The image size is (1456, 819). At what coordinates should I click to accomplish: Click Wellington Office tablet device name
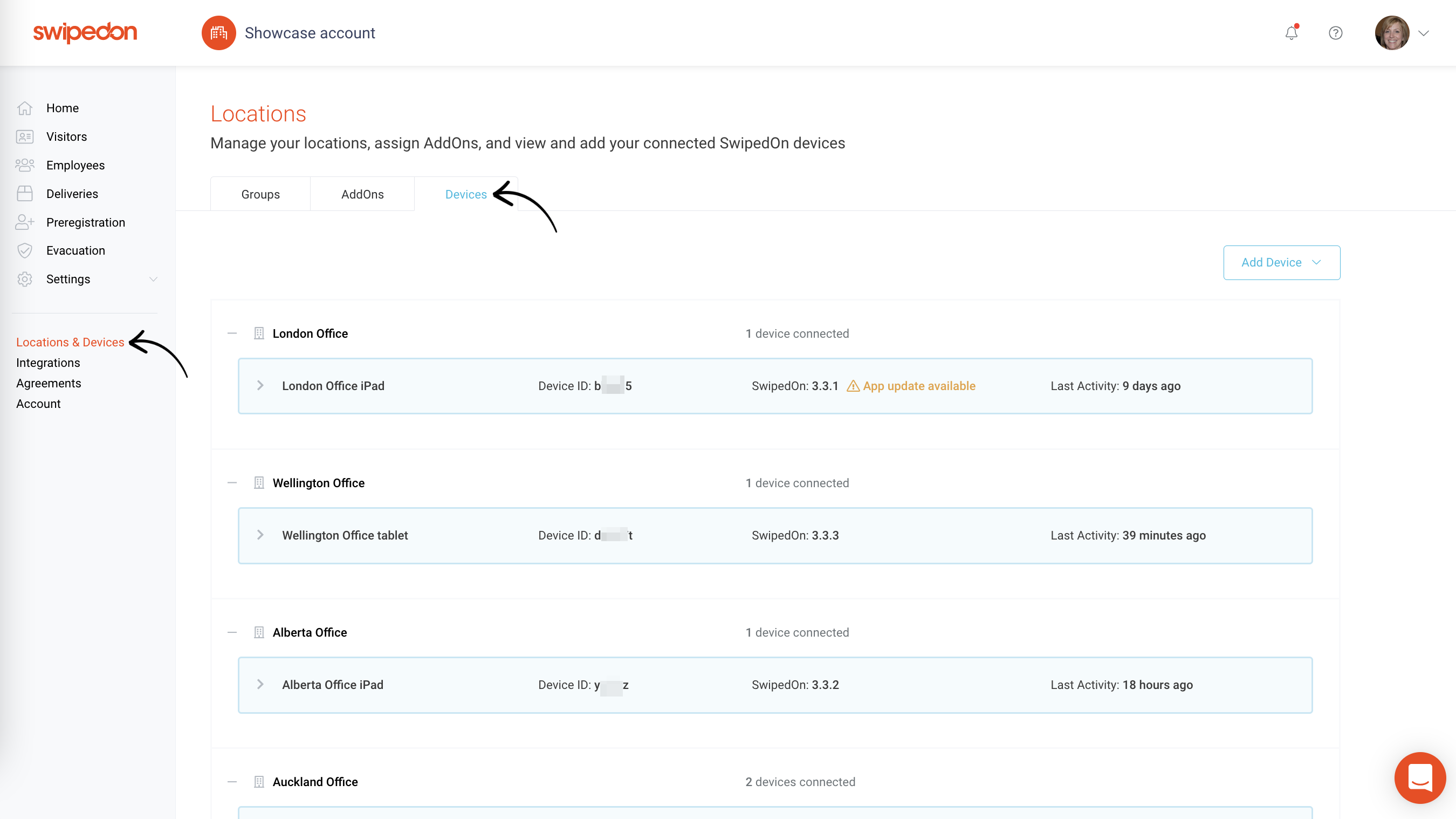(345, 535)
